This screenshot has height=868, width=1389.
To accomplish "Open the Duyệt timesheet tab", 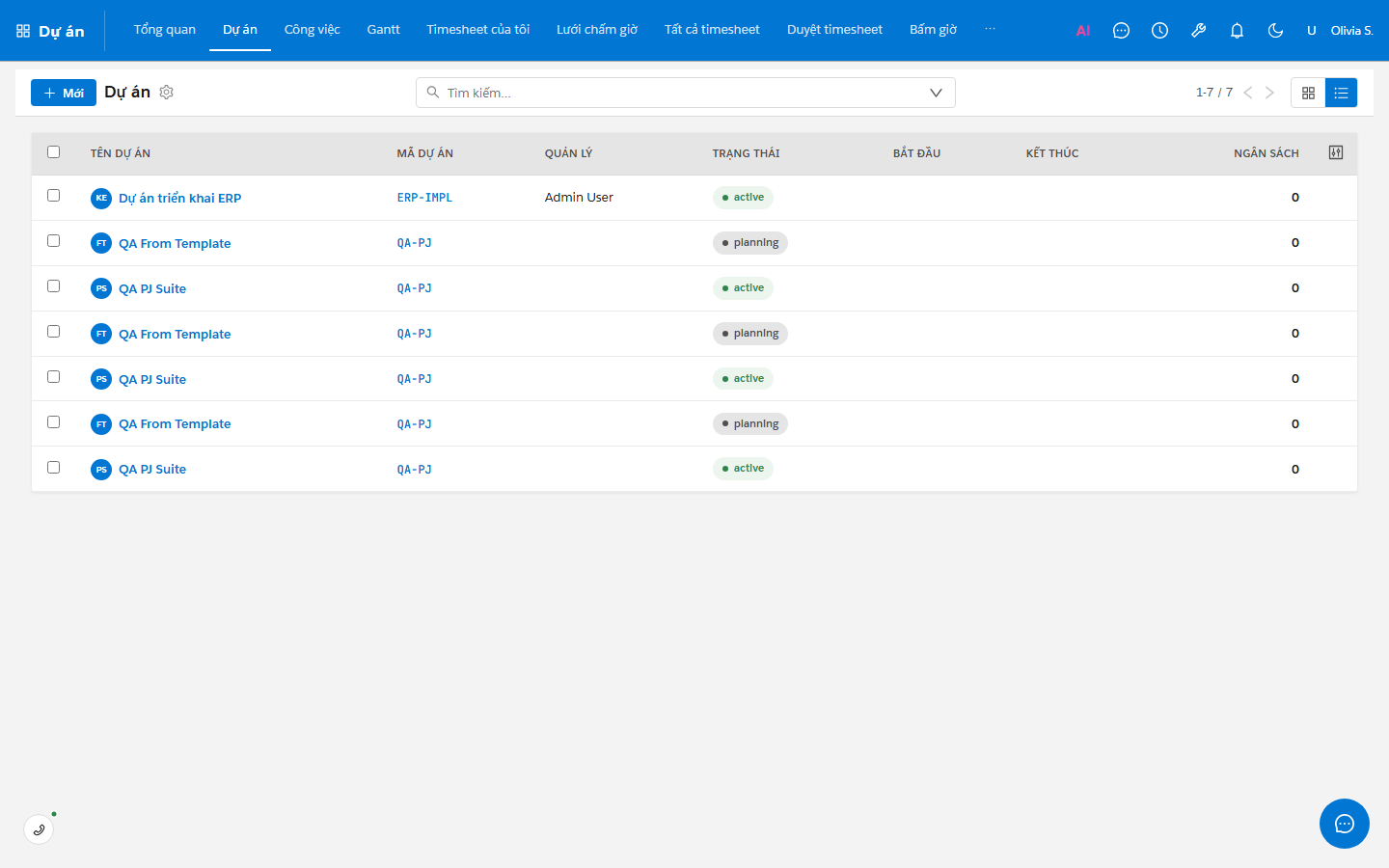I will [834, 30].
